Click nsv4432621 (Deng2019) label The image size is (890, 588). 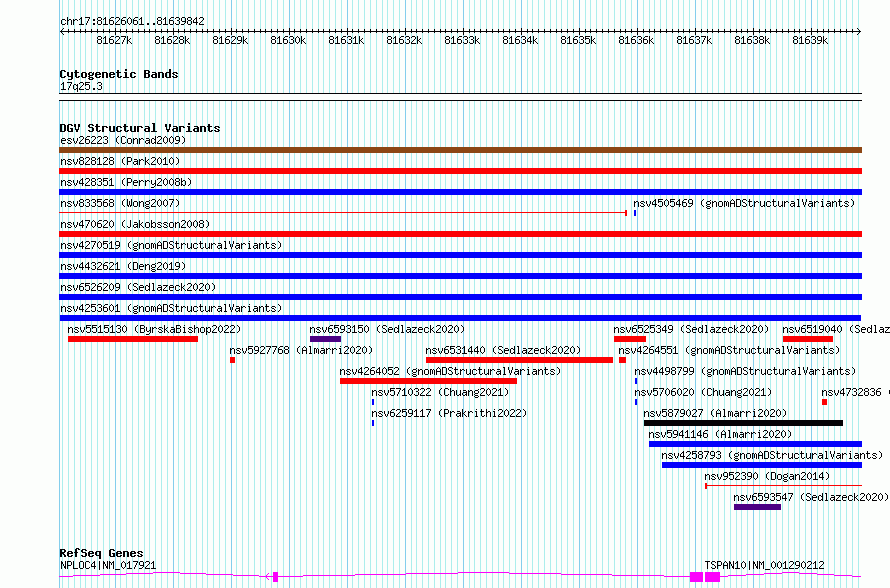click(123, 266)
